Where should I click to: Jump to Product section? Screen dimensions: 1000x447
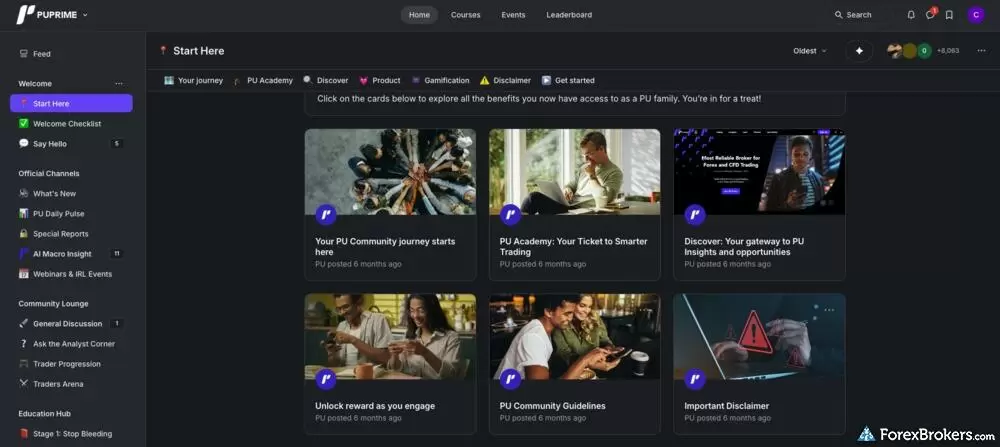tap(379, 80)
